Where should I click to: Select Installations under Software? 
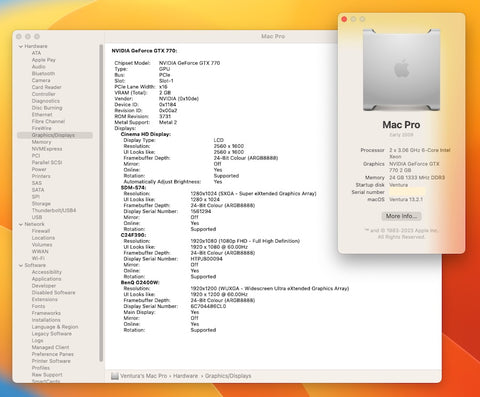[x=46, y=320]
